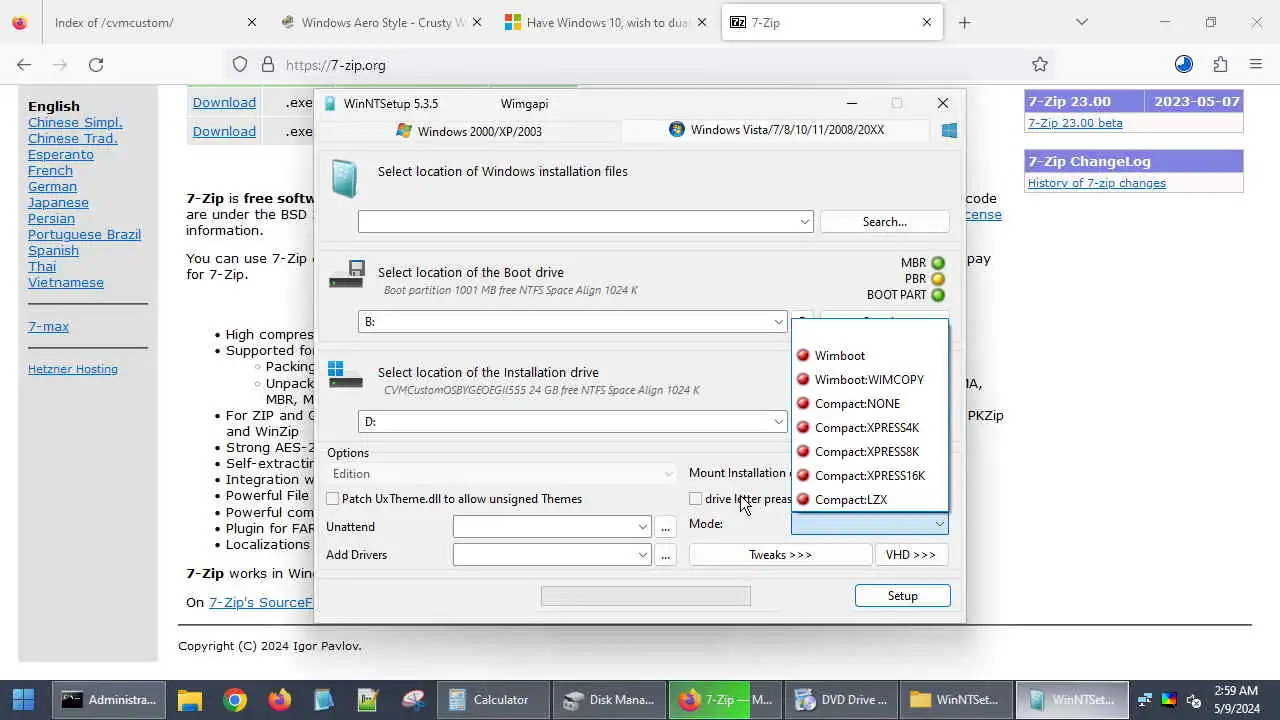
Task: Open History of 7-zip changes link
Action: click(x=1097, y=183)
